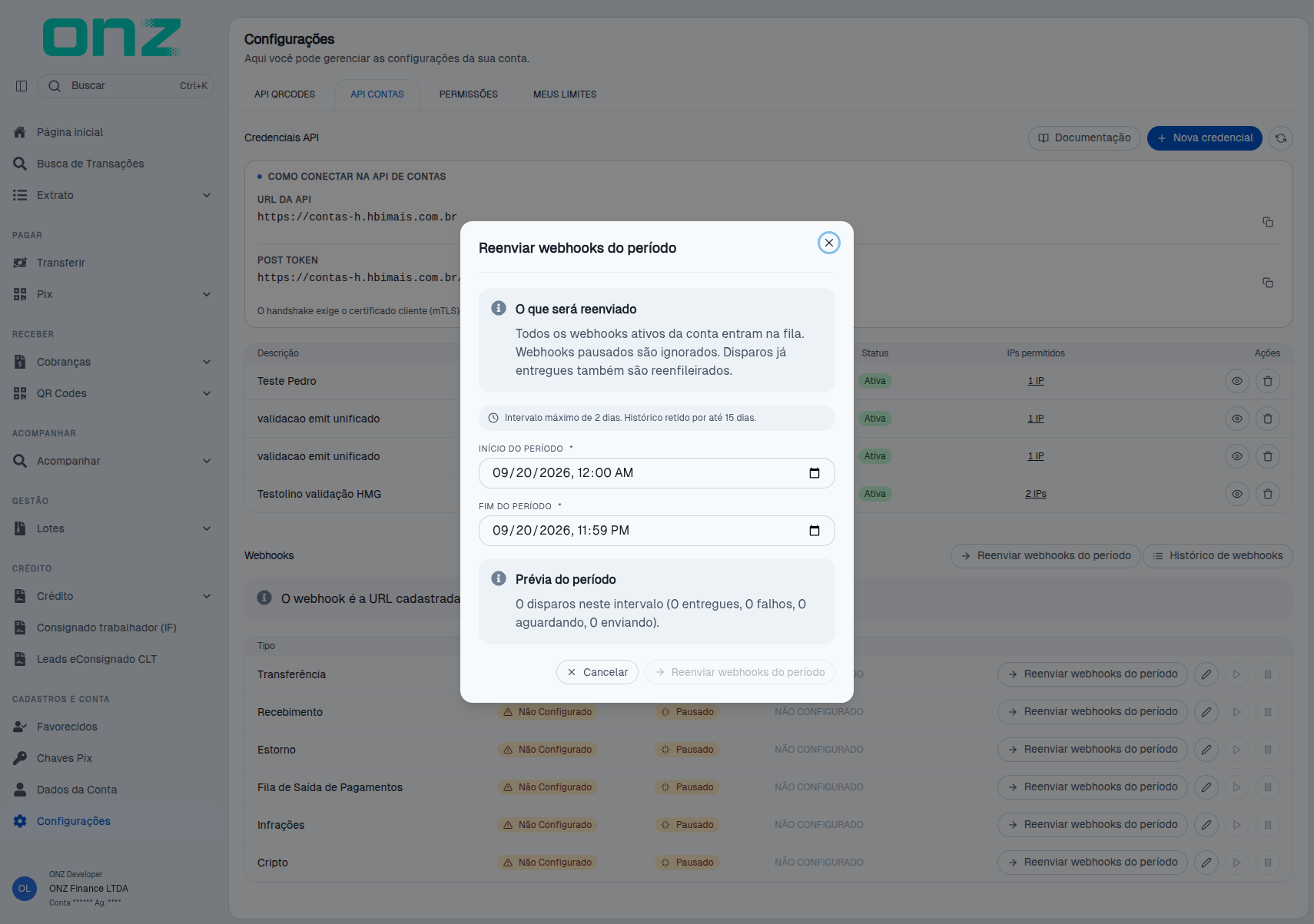Open 2 IPs link for Testolino
This screenshot has height=924, width=1314.
point(1036,494)
